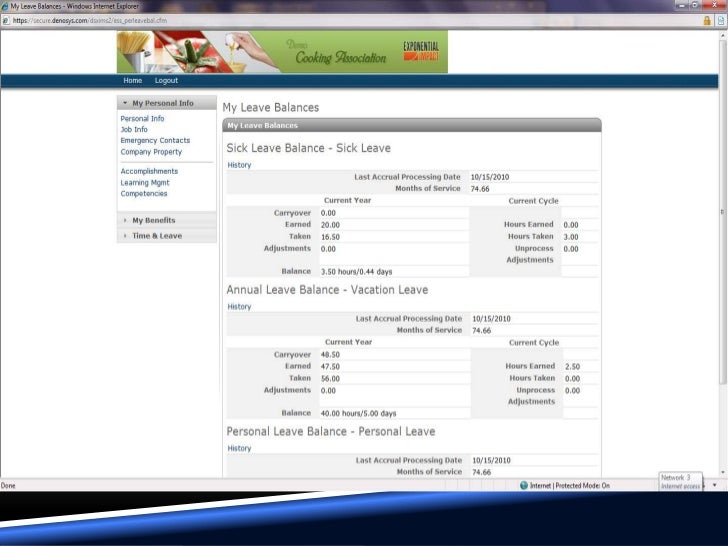Image resolution: width=728 pixels, height=546 pixels.
Task: Open Competencies link
Action: click(x=143, y=194)
